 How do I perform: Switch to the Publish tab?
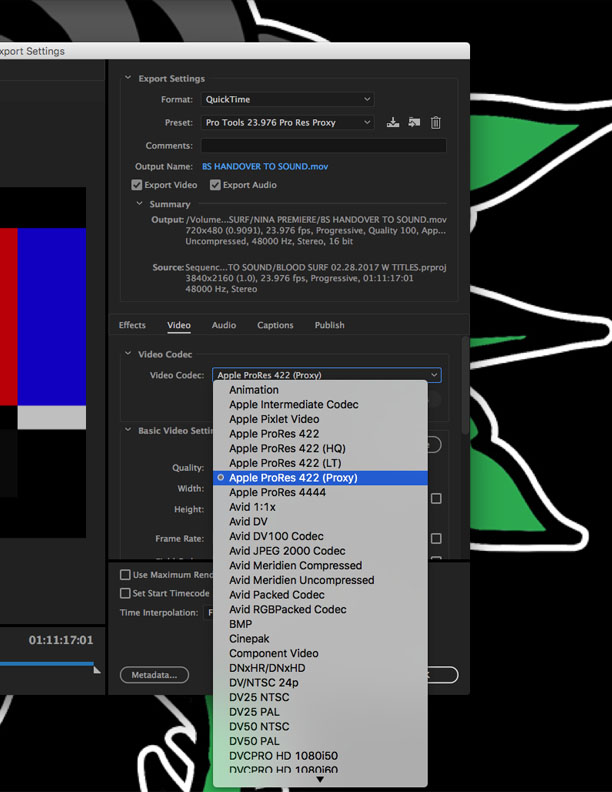coord(329,325)
